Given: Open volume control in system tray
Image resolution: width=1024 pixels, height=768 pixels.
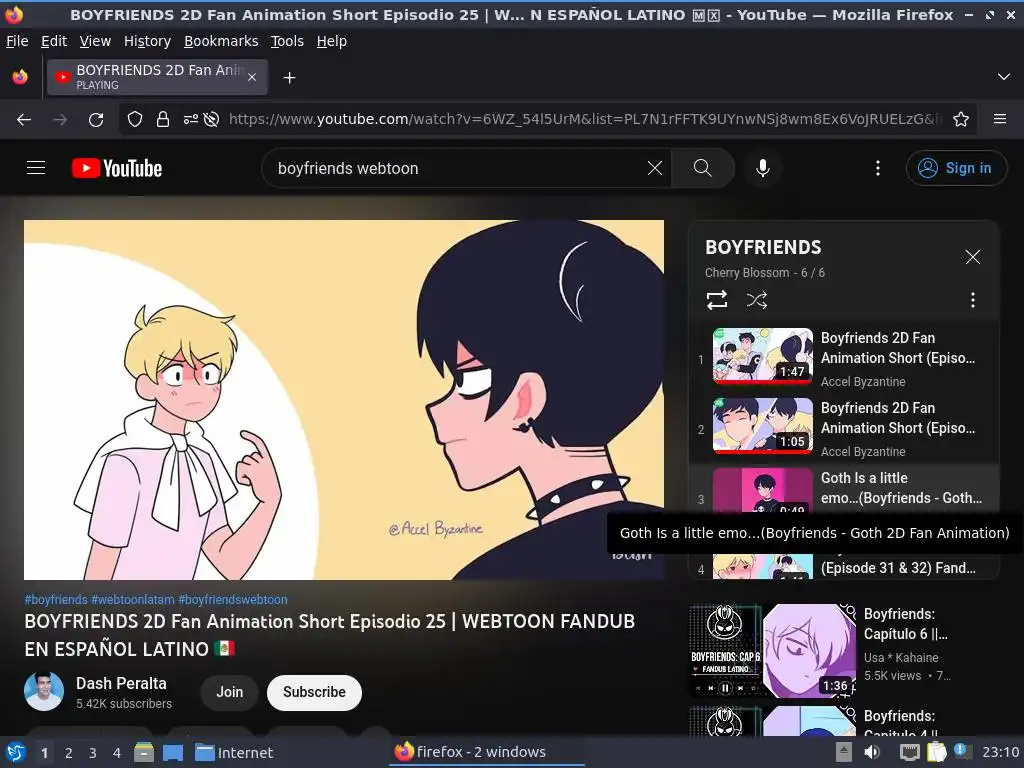Looking at the screenshot, I should tap(872, 752).
